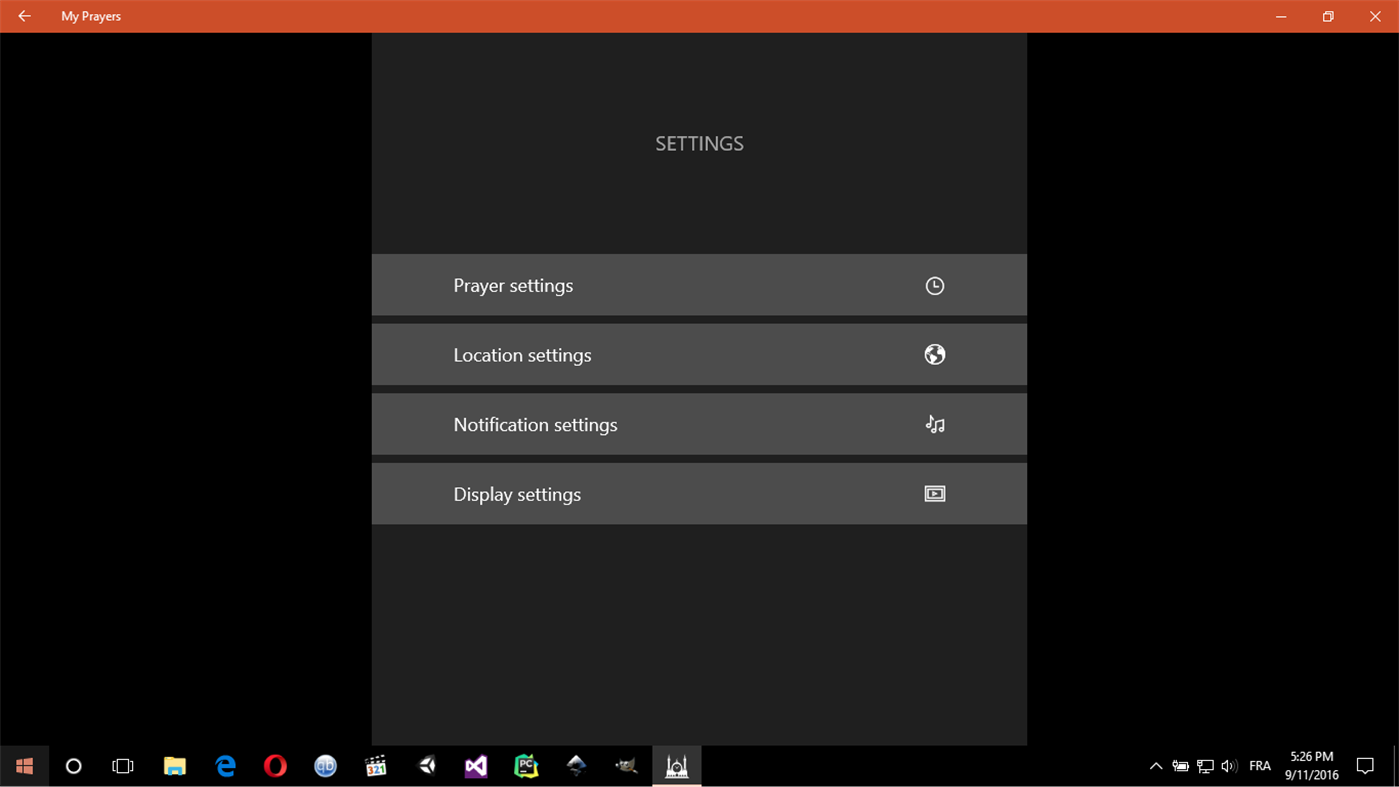Click the screen icon next to Display settings

[x=934, y=493]
